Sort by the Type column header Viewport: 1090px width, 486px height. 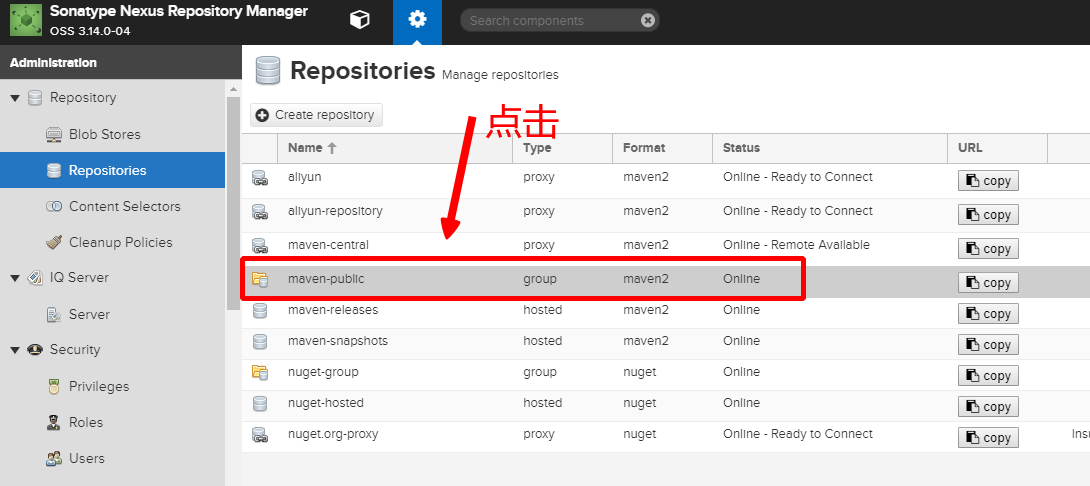coord(562,148)
